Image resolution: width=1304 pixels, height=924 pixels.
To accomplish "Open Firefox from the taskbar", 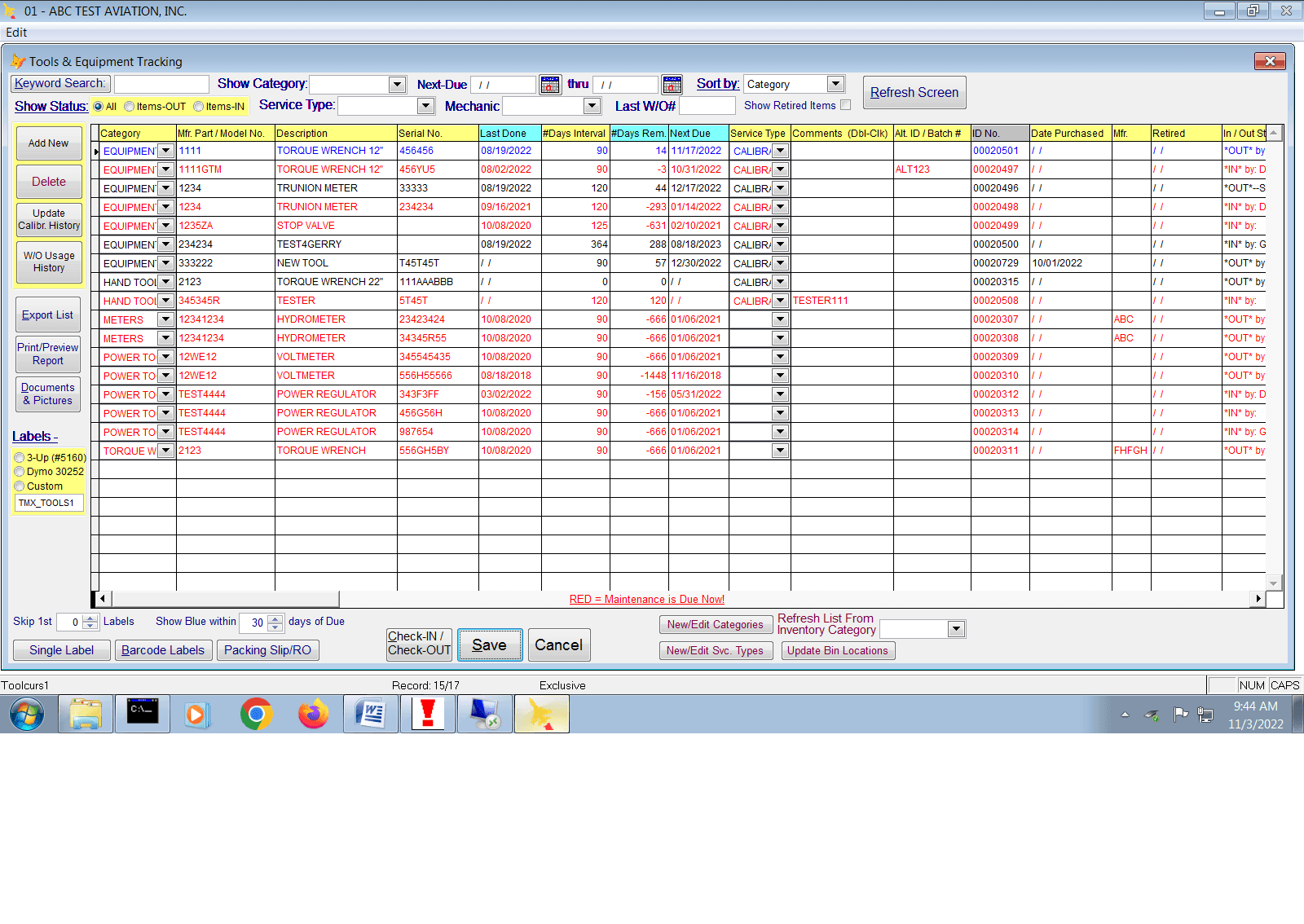I will coord(314,715).
